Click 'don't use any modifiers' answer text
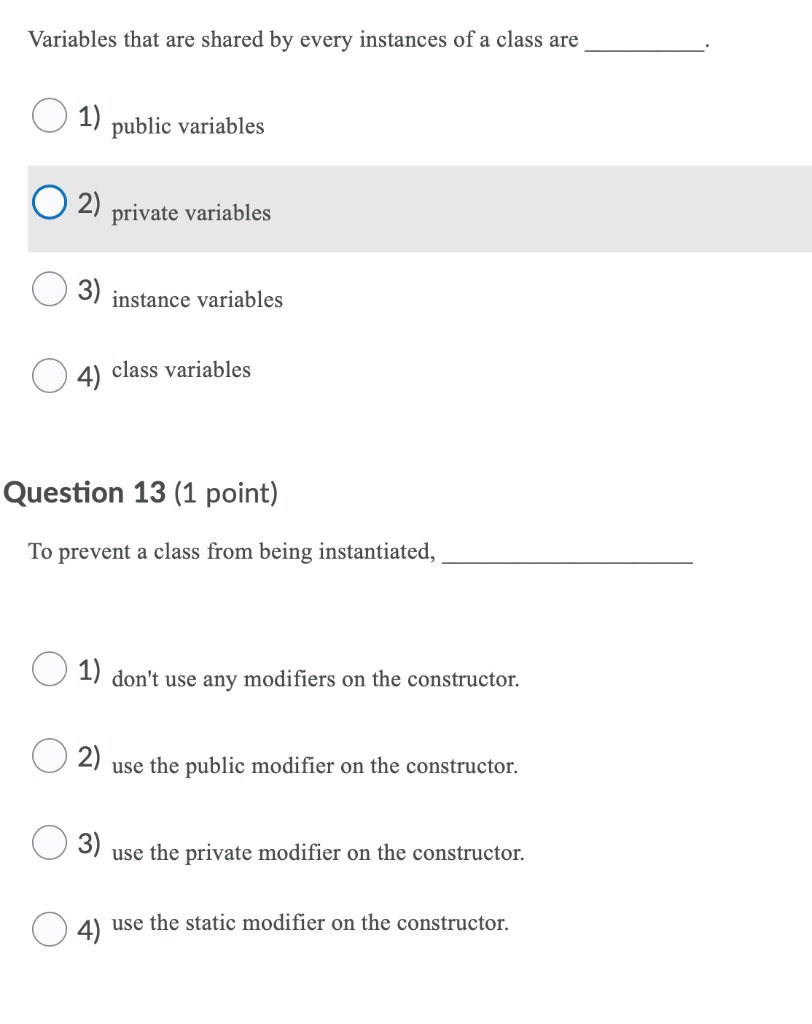This screenshot has width=812, height=1024. coord(316,679)
